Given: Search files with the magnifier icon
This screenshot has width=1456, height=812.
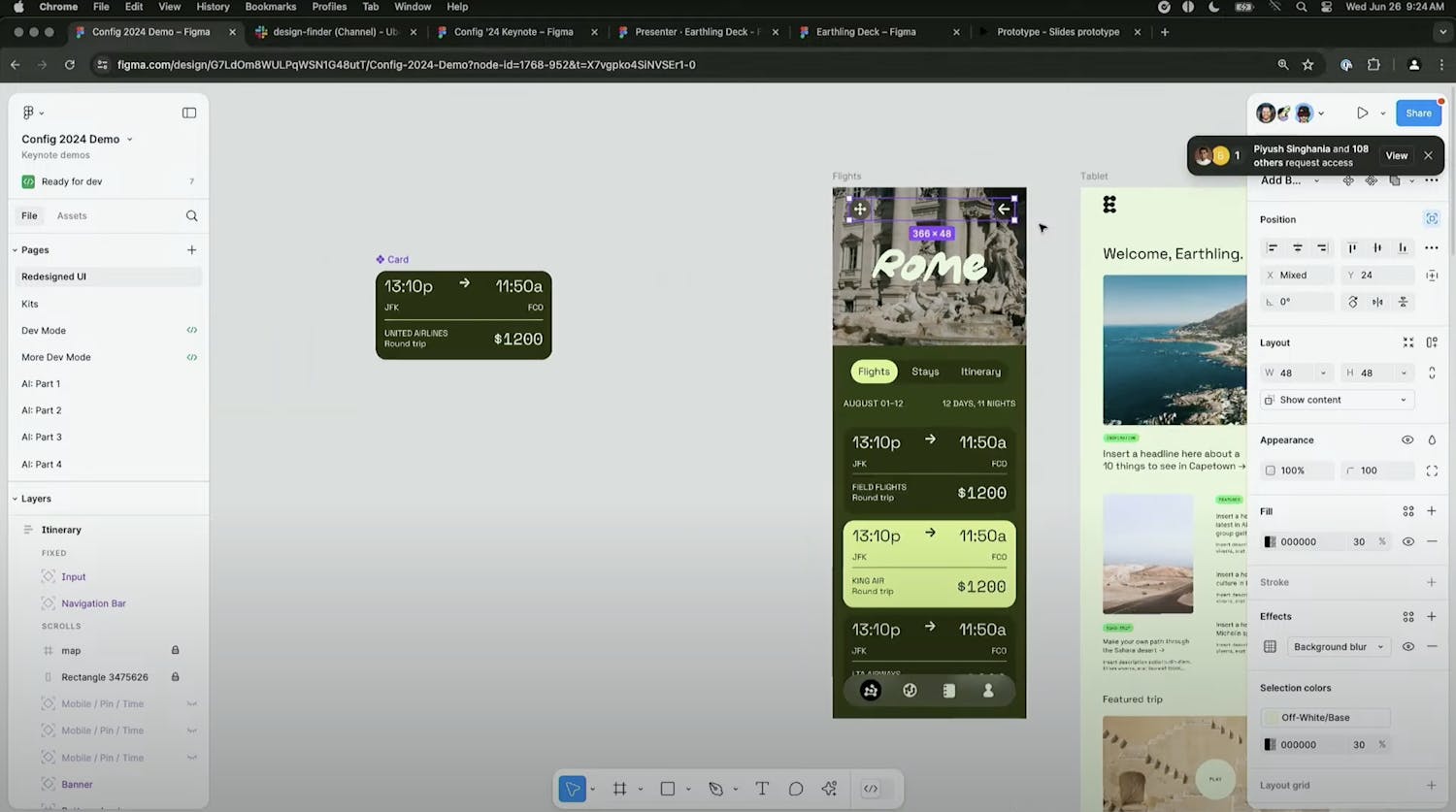Looking at the screenshot, I should (x=191, y=215).
